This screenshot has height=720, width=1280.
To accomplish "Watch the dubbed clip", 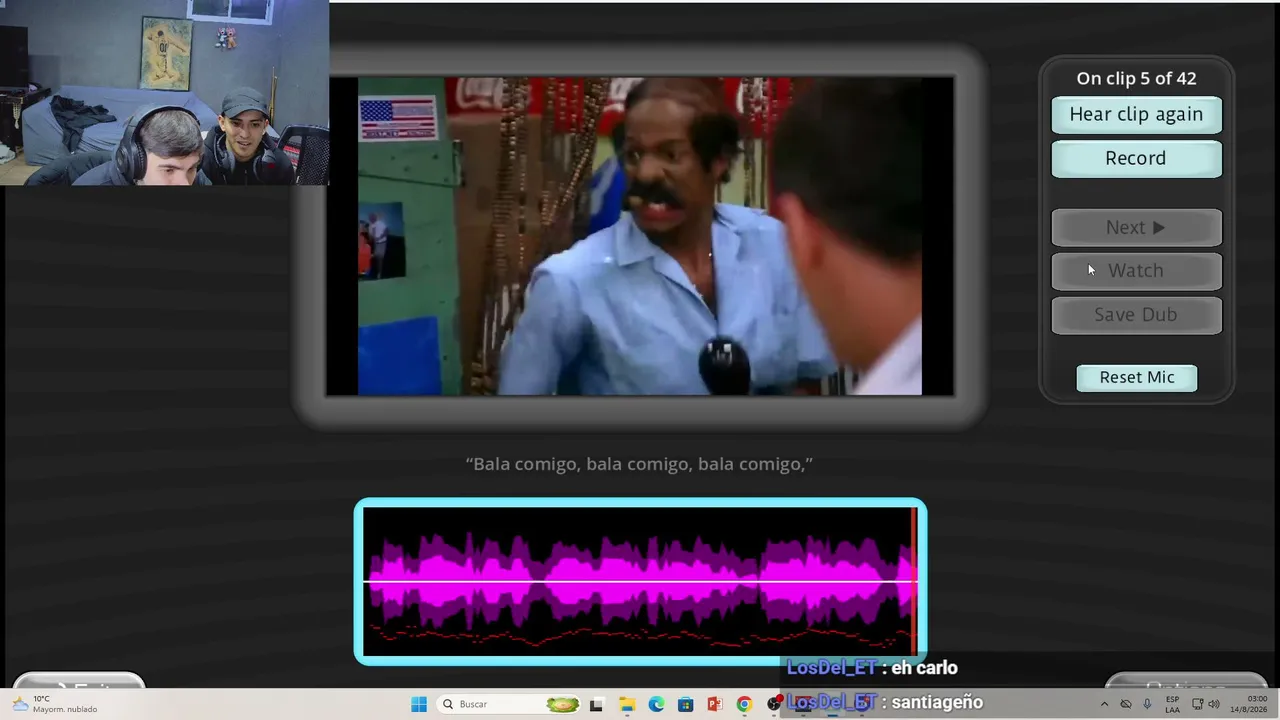I will coord(1136,271).
